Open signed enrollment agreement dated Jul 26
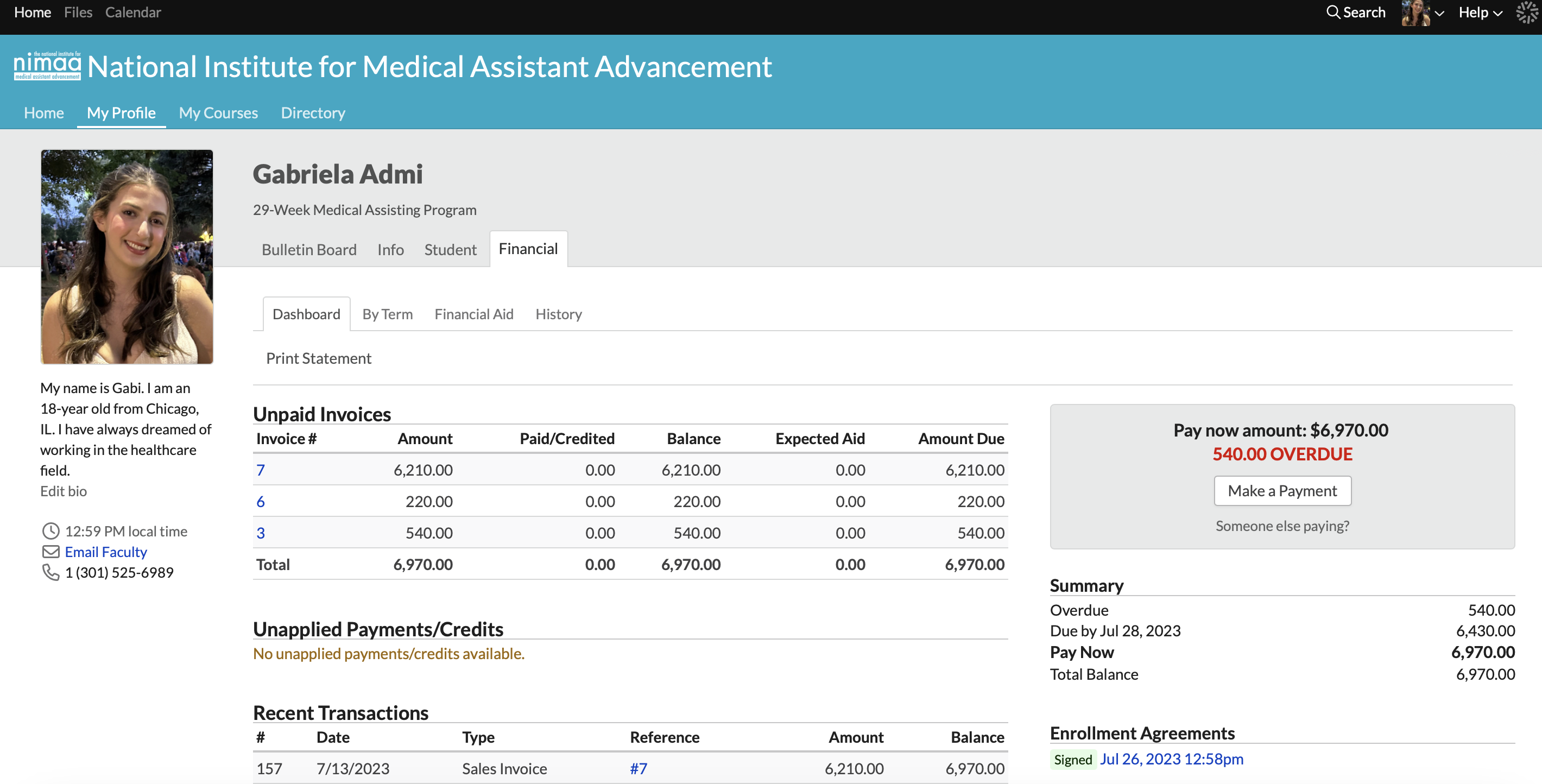This screenshot has height=784, width=1542. coord(1171,759)
